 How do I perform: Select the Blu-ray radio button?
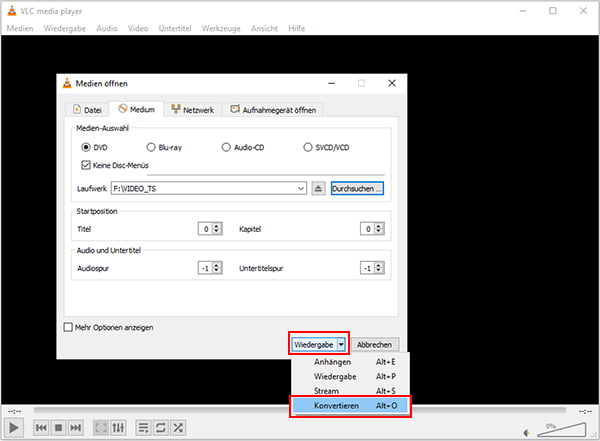coord(151,147)
